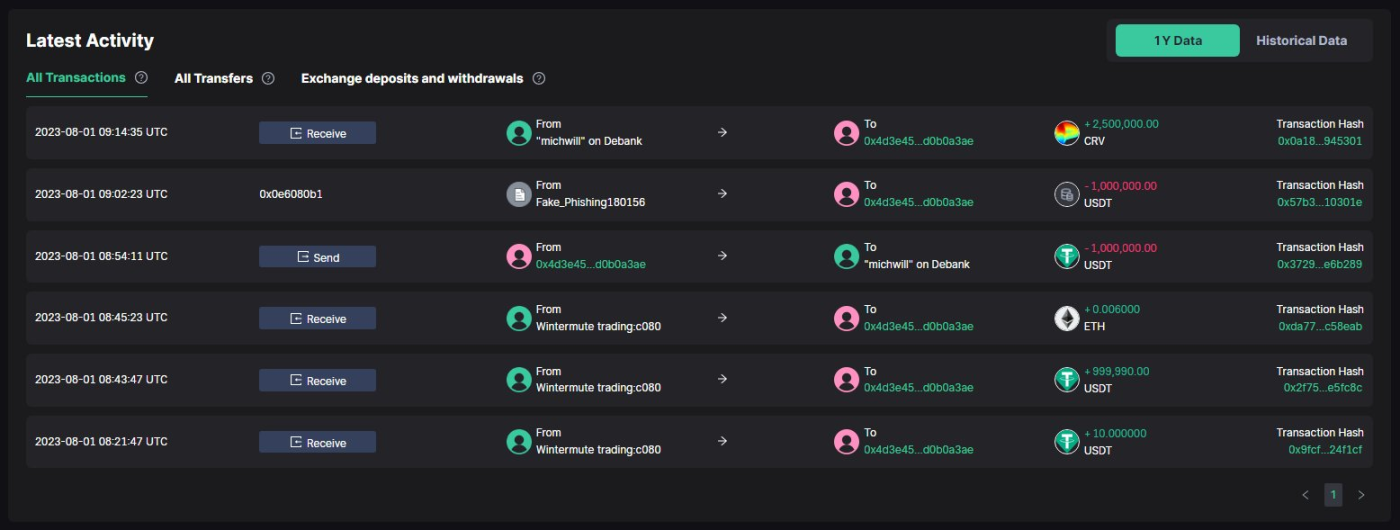Switch to Historical Data view
Image resolution: width=1400 pixels, height=530 pixels.
[1301, 41]
